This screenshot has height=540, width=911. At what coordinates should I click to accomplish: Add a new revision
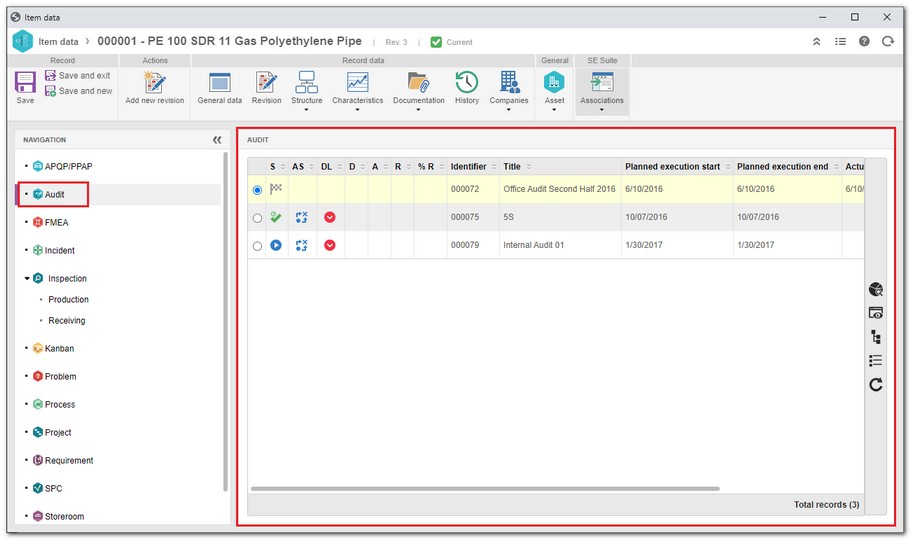point(155,88)
